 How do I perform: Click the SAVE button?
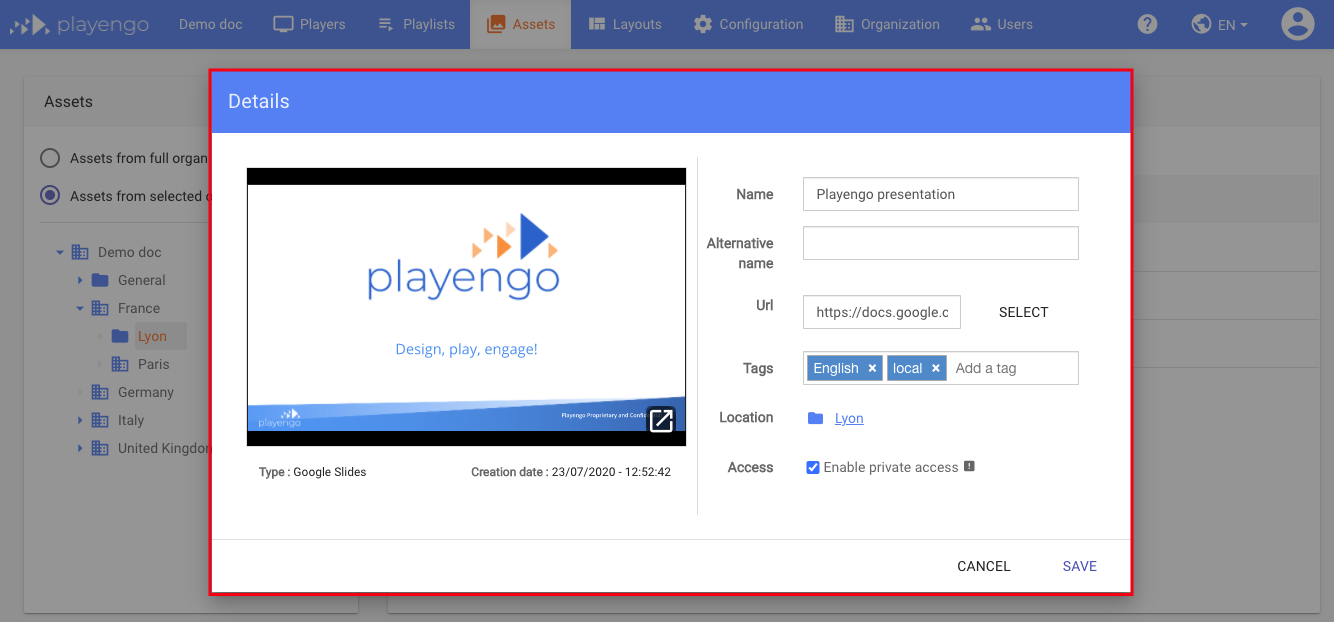coord(1080,566)
